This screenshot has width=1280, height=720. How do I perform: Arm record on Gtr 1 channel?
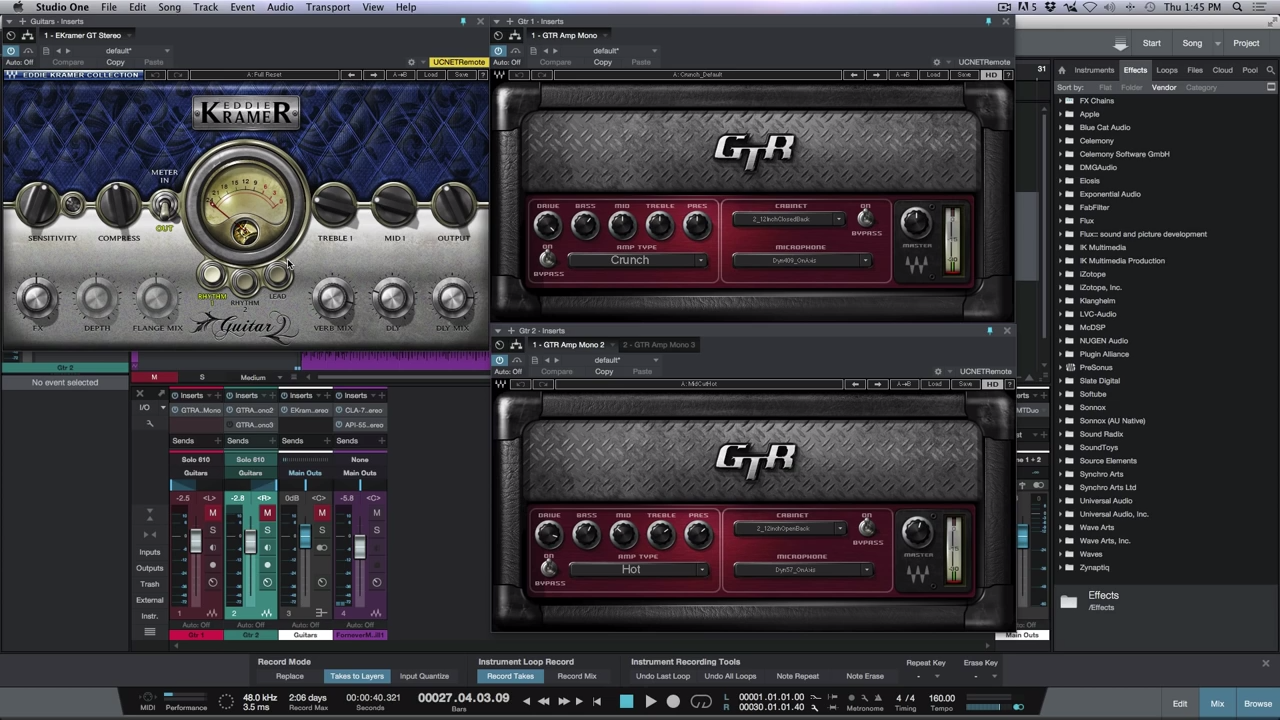pos(212,565)
